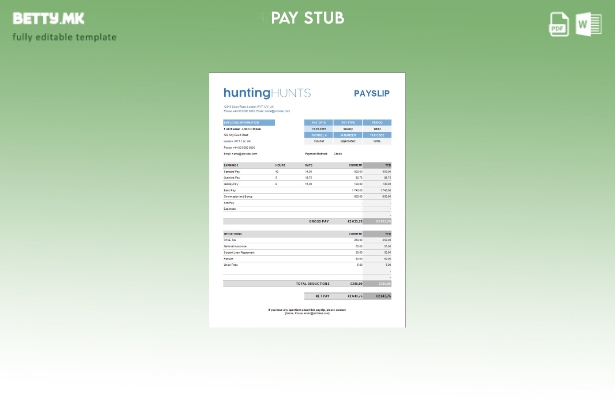Click the Word document format icon
The width and height of the screenshot is (615, 400).
(588, 25)
